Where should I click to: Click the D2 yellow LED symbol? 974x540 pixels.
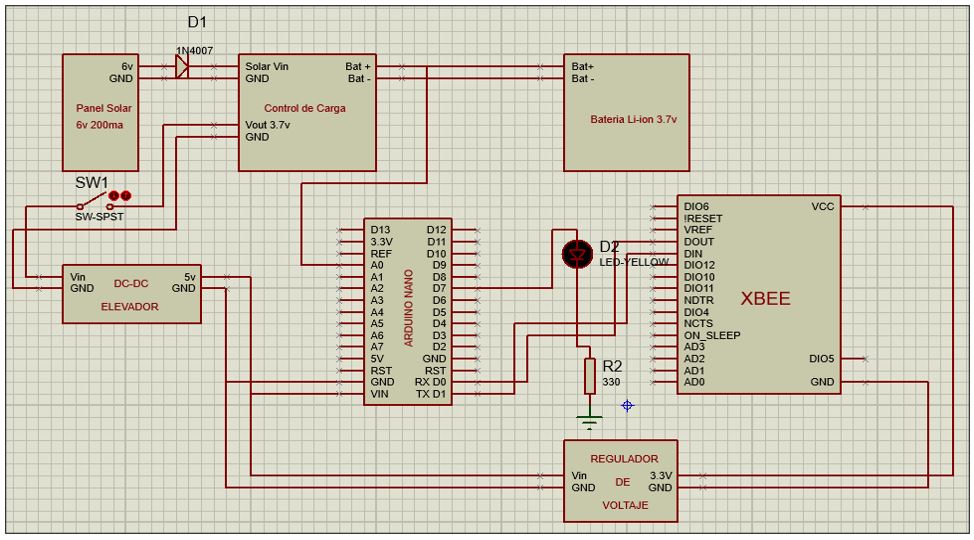(578, 254)
